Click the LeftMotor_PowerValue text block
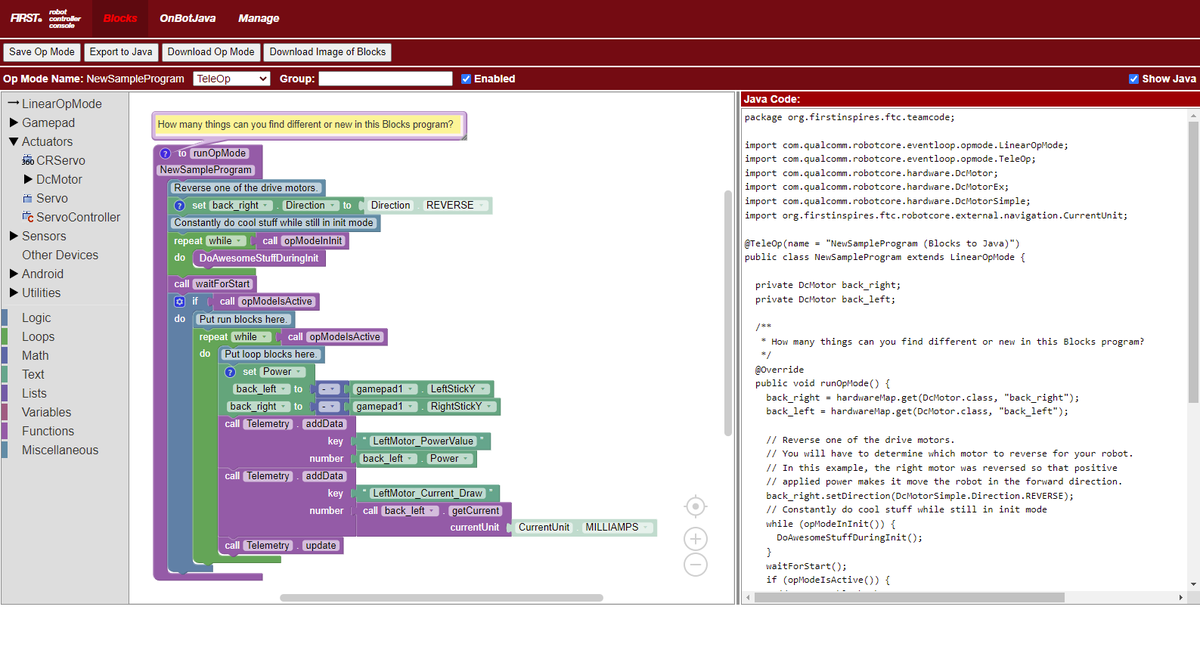Screen dimensions: 1200x647 point(423,441)
